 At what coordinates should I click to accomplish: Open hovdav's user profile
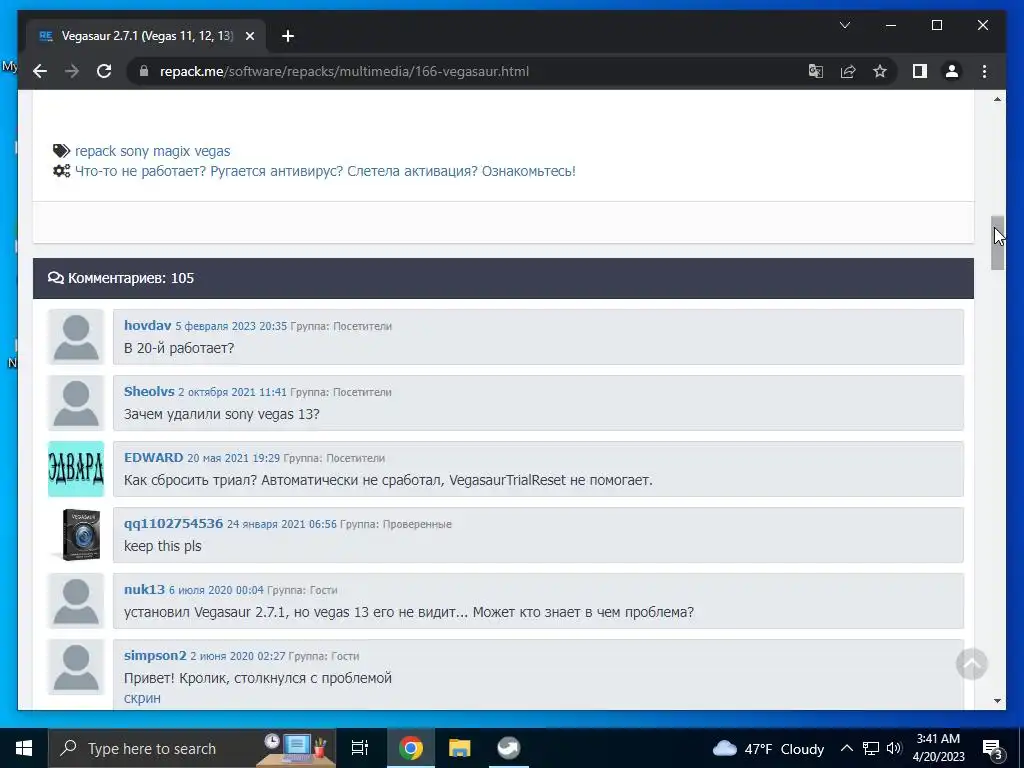click(148, 325)
